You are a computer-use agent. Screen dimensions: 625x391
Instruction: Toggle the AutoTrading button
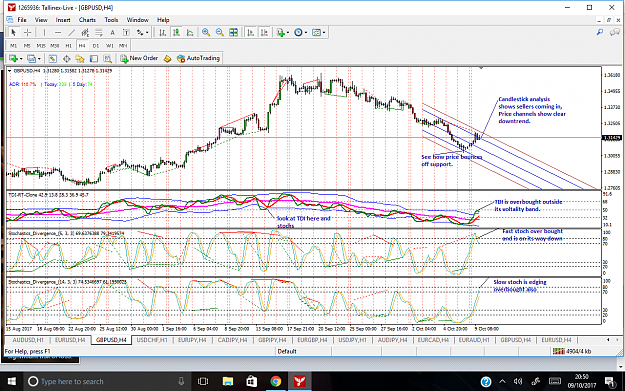(198, 59)
